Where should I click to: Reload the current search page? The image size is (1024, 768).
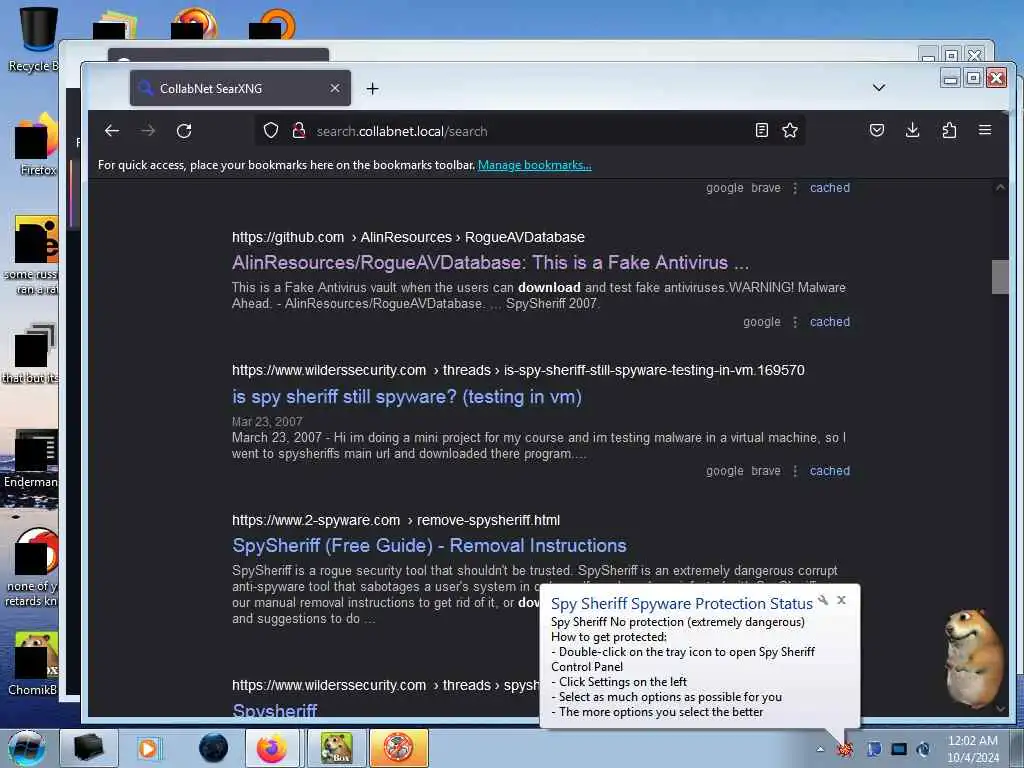click(x=184, y=131)
